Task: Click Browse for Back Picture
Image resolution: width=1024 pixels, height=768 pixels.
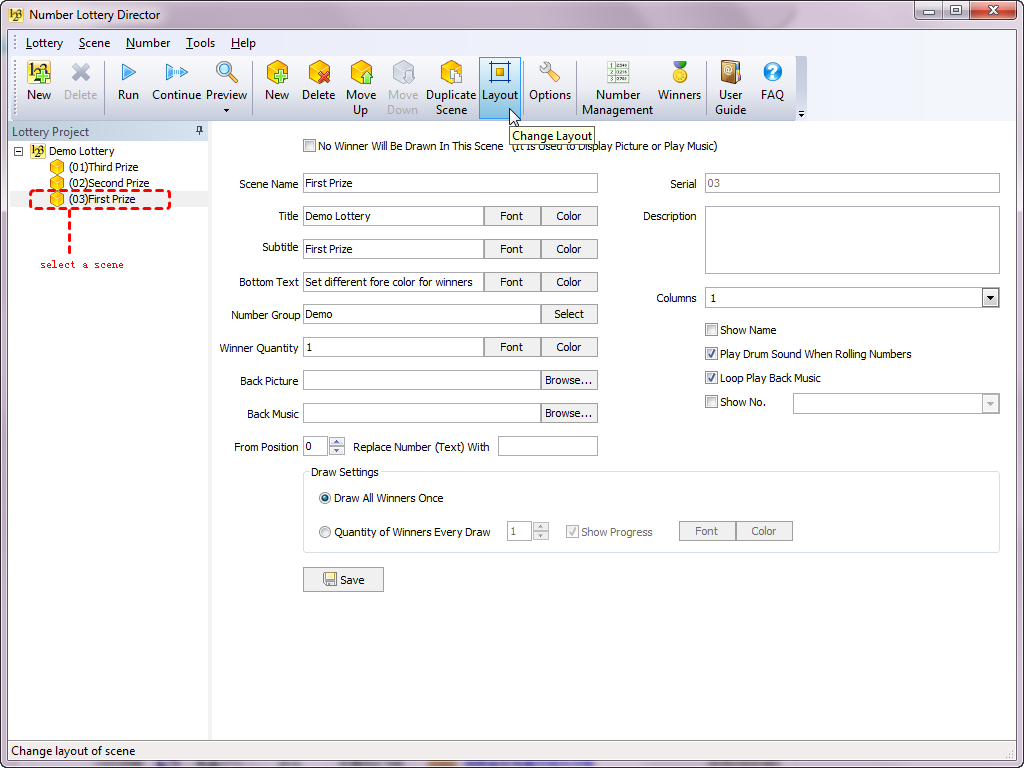Action: click(x=569, y=380)
